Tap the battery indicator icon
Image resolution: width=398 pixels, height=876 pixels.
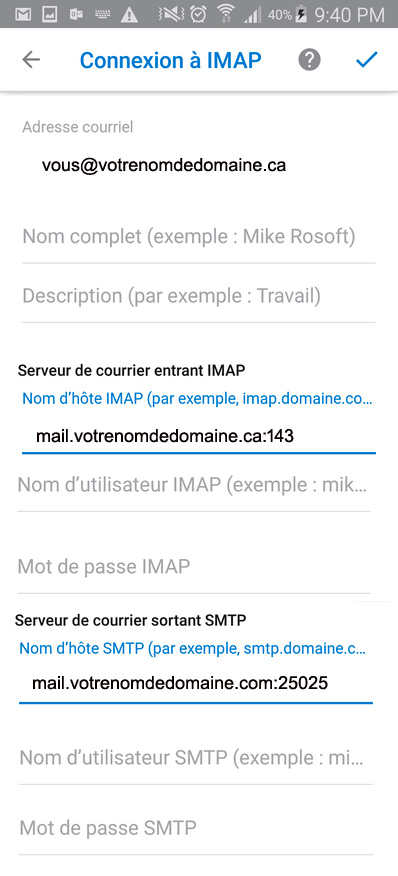pyautogui.click(x=300, y=15)
